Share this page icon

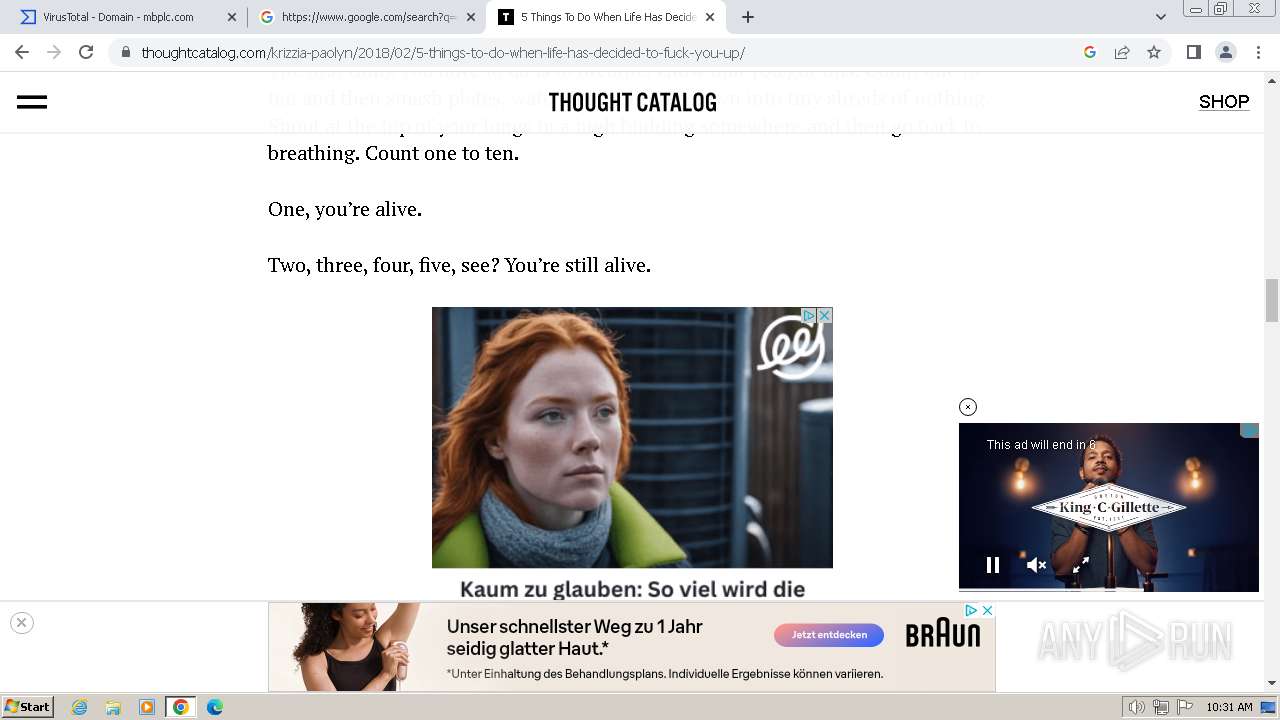point(1122,52)
